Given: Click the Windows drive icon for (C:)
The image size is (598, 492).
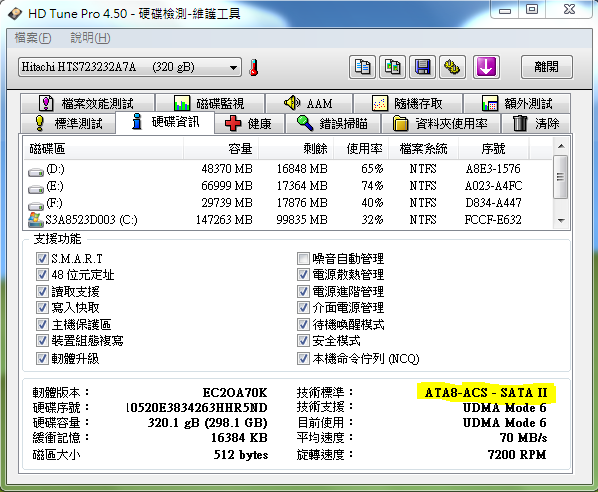Looking at the screenshot, I should point(35,220).
